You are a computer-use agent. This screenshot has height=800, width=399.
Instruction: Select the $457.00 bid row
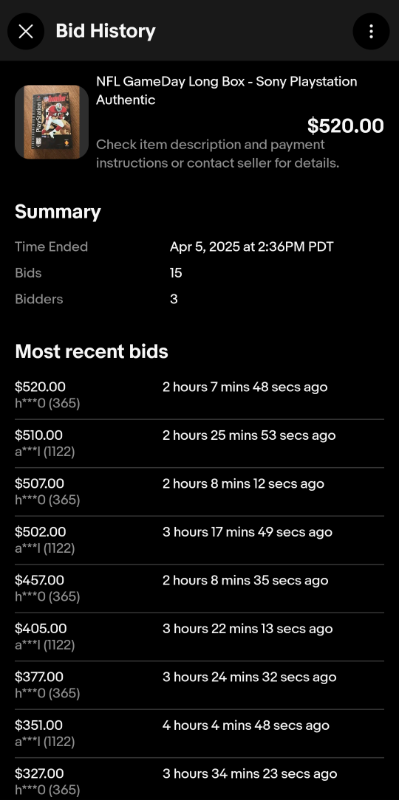(x=200, y=589)
